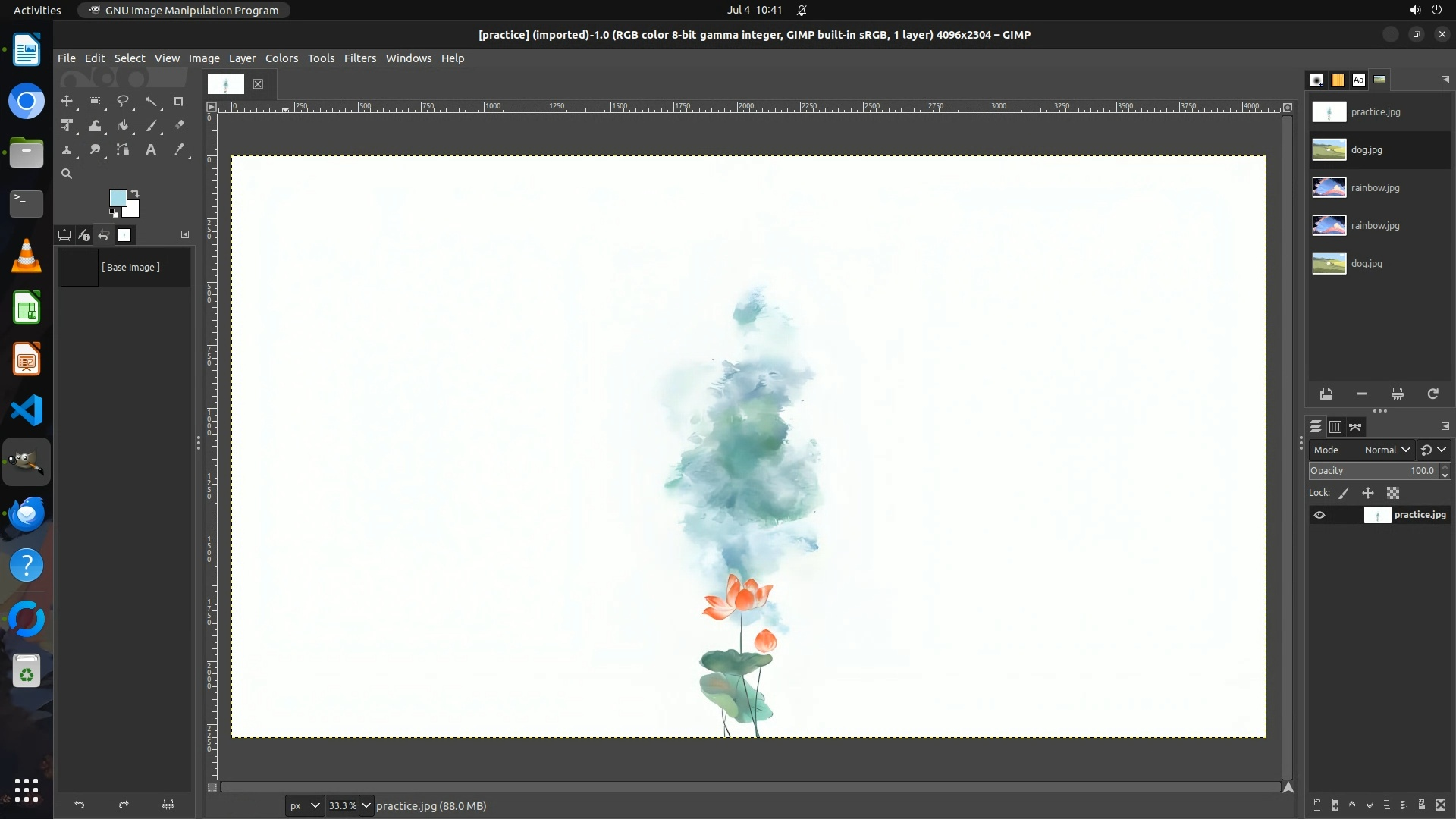
Task: Hide the practice.jpg layer via eye icon
Action: tap(1319, 515)
